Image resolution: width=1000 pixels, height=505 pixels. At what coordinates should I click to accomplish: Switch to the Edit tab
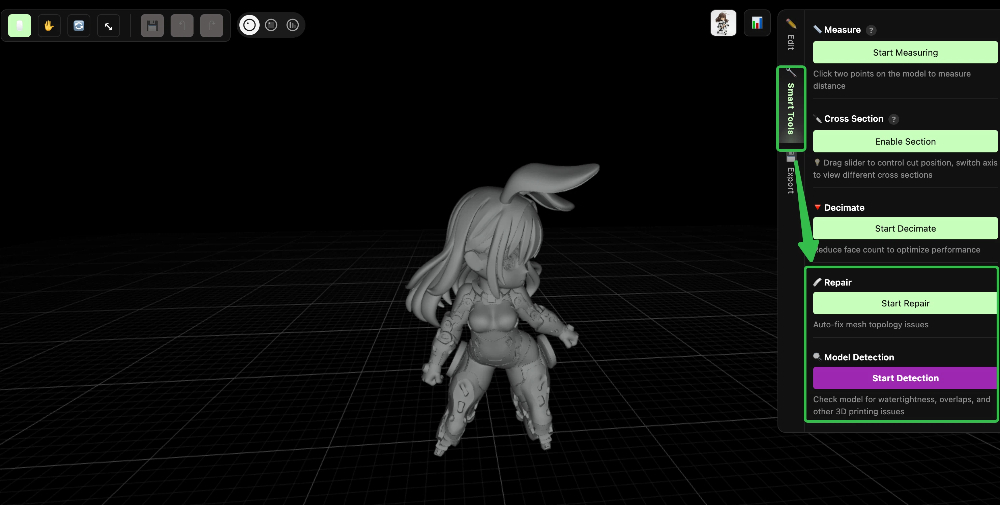click(x=791, y=35)
